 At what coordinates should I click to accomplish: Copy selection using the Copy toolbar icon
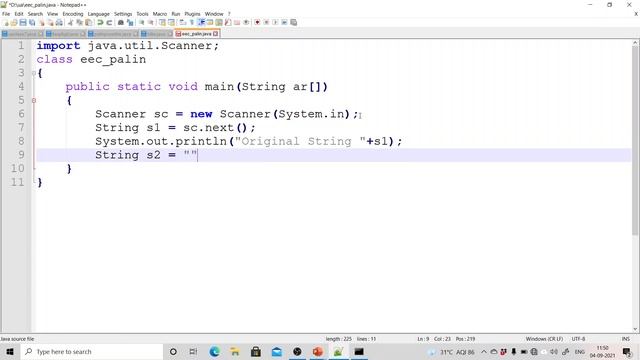tap(79, 22)
